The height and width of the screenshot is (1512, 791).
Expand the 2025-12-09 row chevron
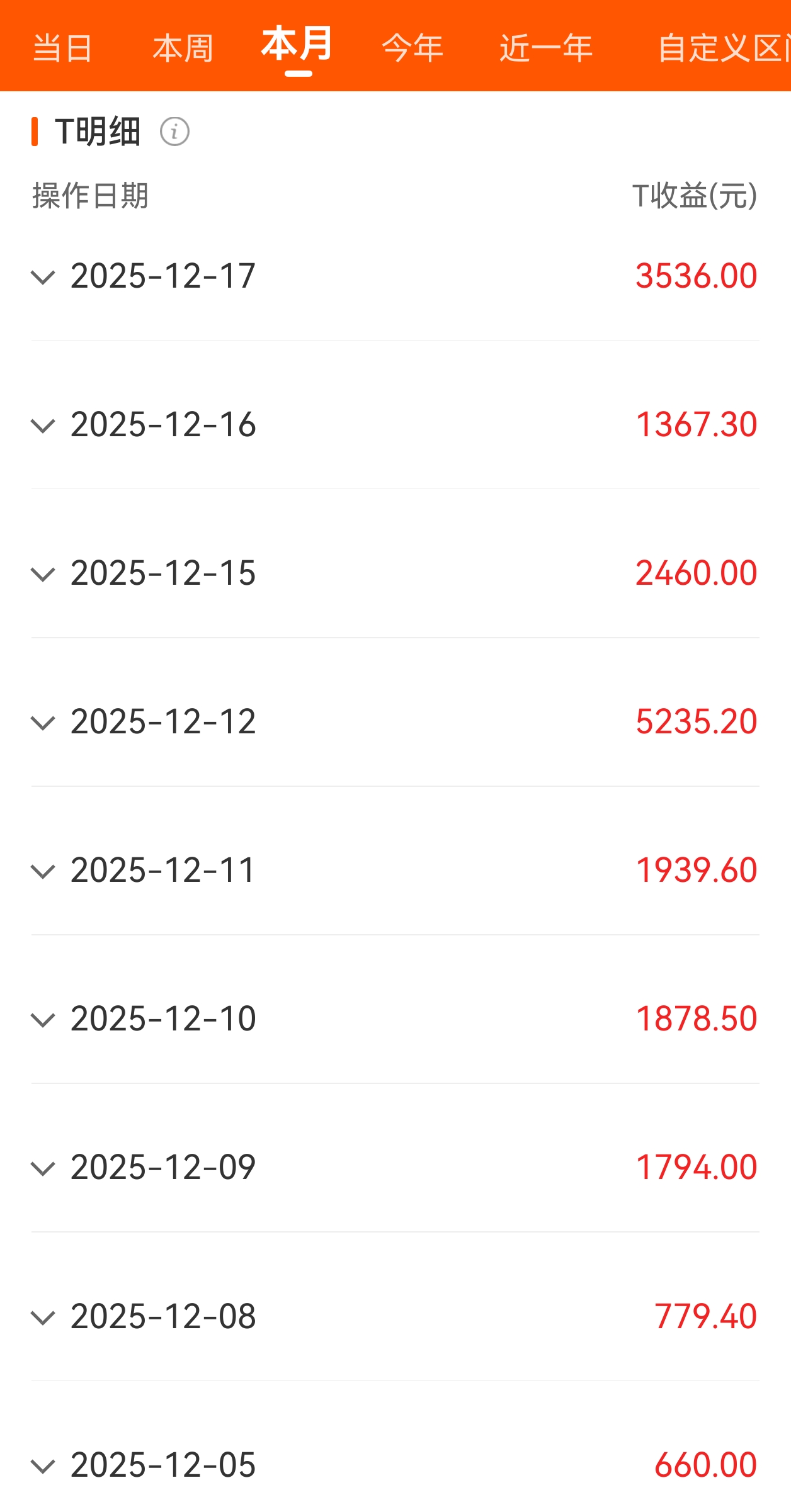[43, 1168]
